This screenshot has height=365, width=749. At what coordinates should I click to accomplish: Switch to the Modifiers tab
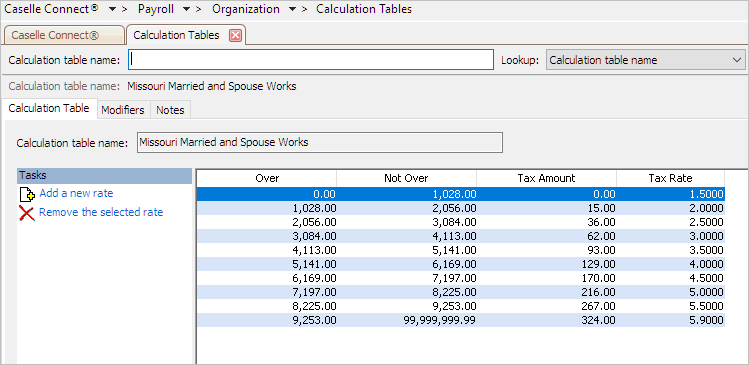tap(123, 110)
